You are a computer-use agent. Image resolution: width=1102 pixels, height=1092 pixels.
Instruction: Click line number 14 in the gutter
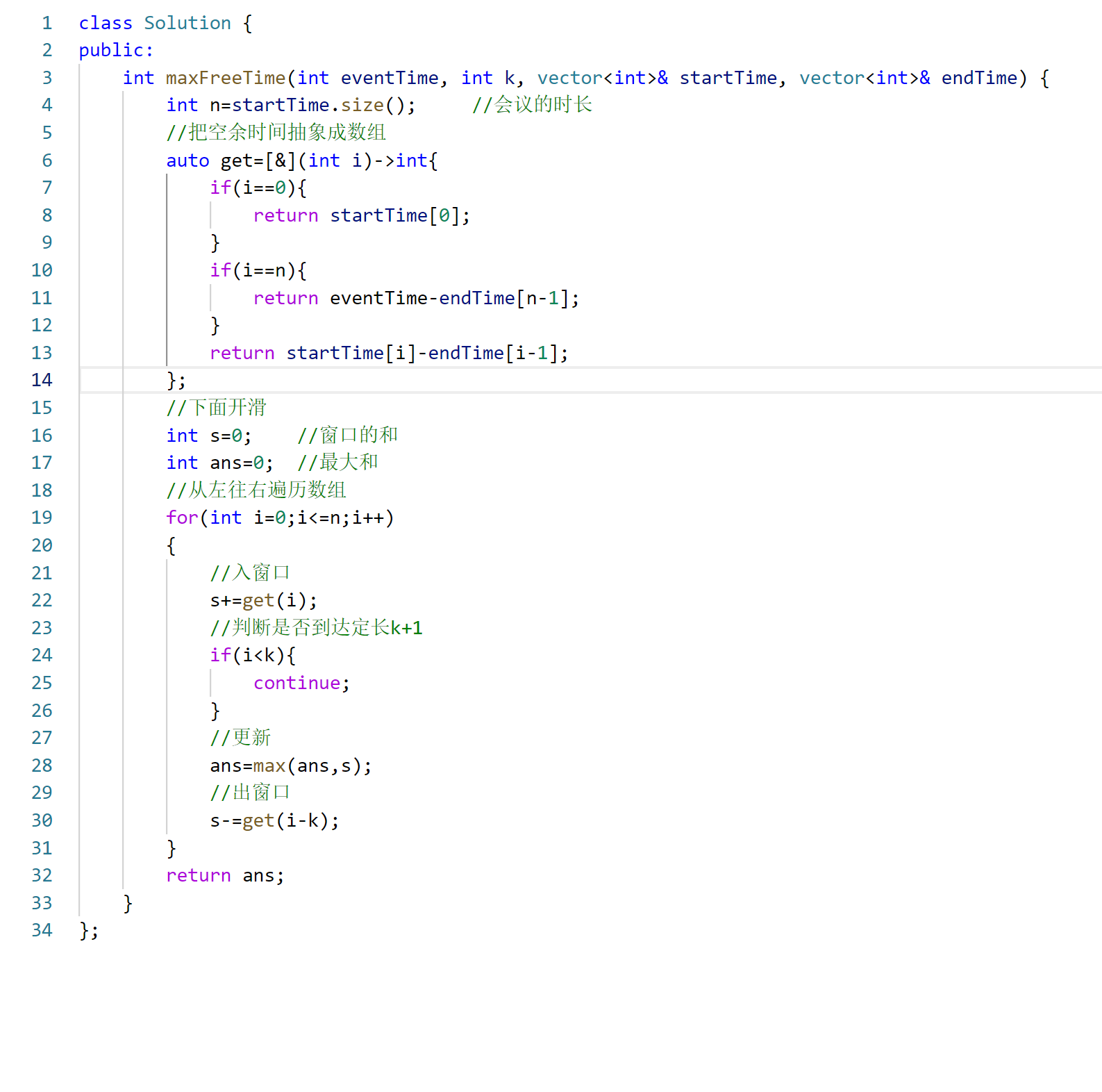tap(42, 380)
